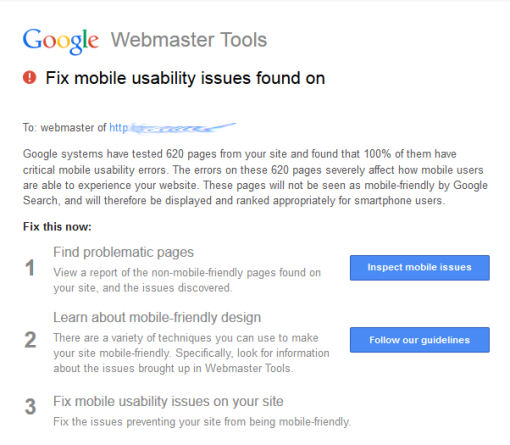Click the step number 2
The width and height of the screenshot is (510, 445).
(x=30, y=340)
